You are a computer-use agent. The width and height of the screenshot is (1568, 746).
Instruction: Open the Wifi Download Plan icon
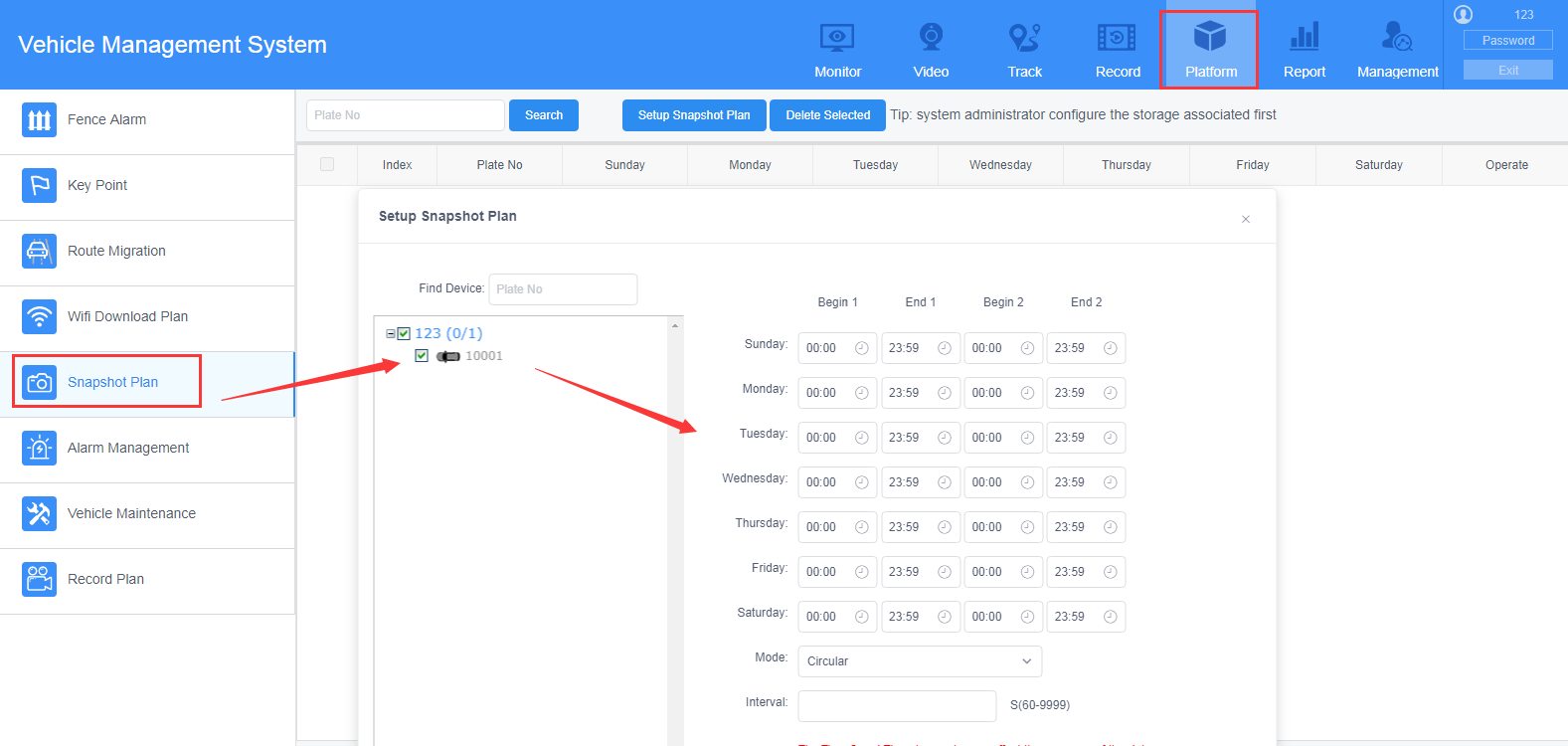coord(39,316)
